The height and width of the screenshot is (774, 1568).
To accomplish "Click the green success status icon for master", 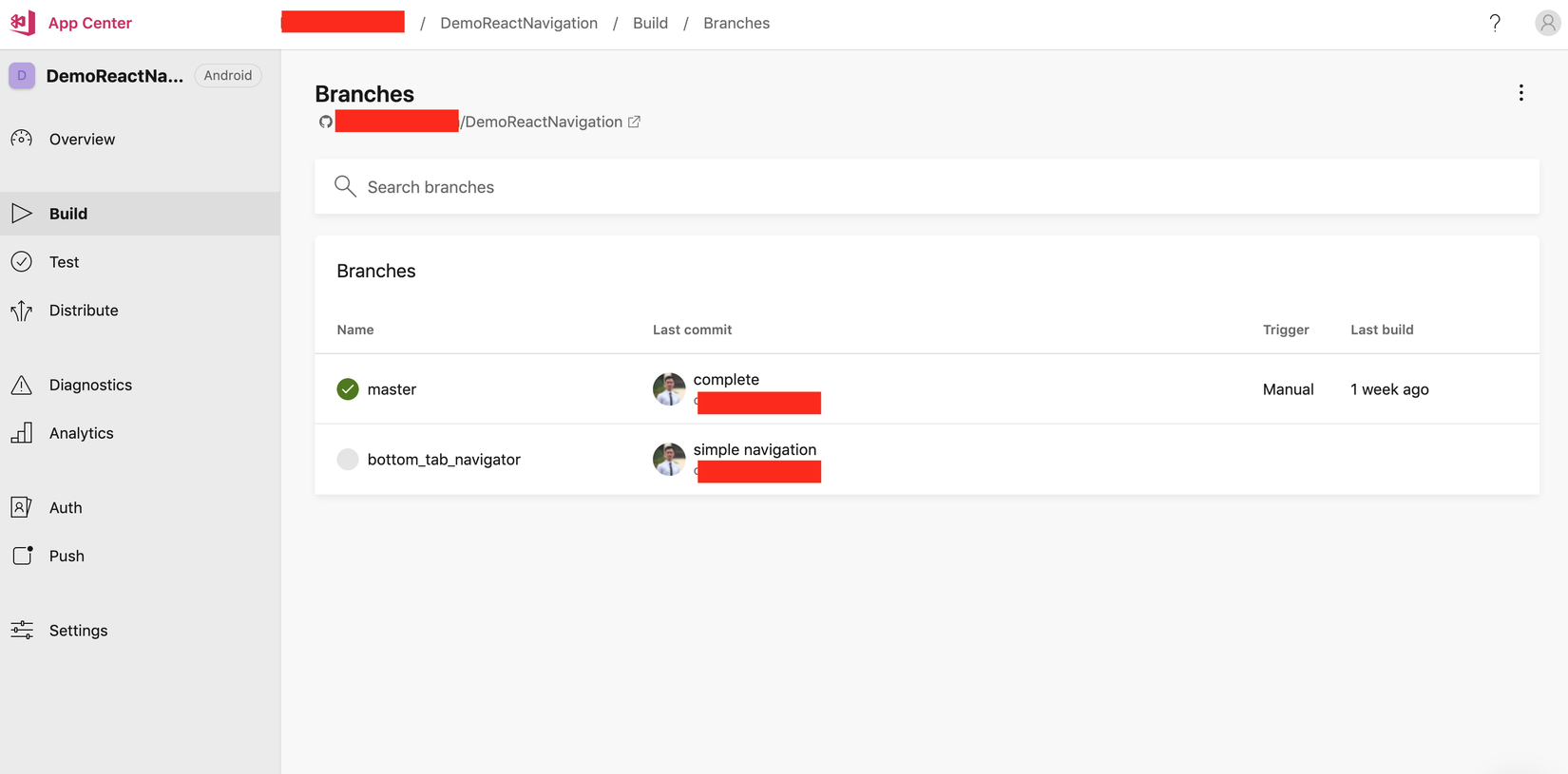I will 348,389.
